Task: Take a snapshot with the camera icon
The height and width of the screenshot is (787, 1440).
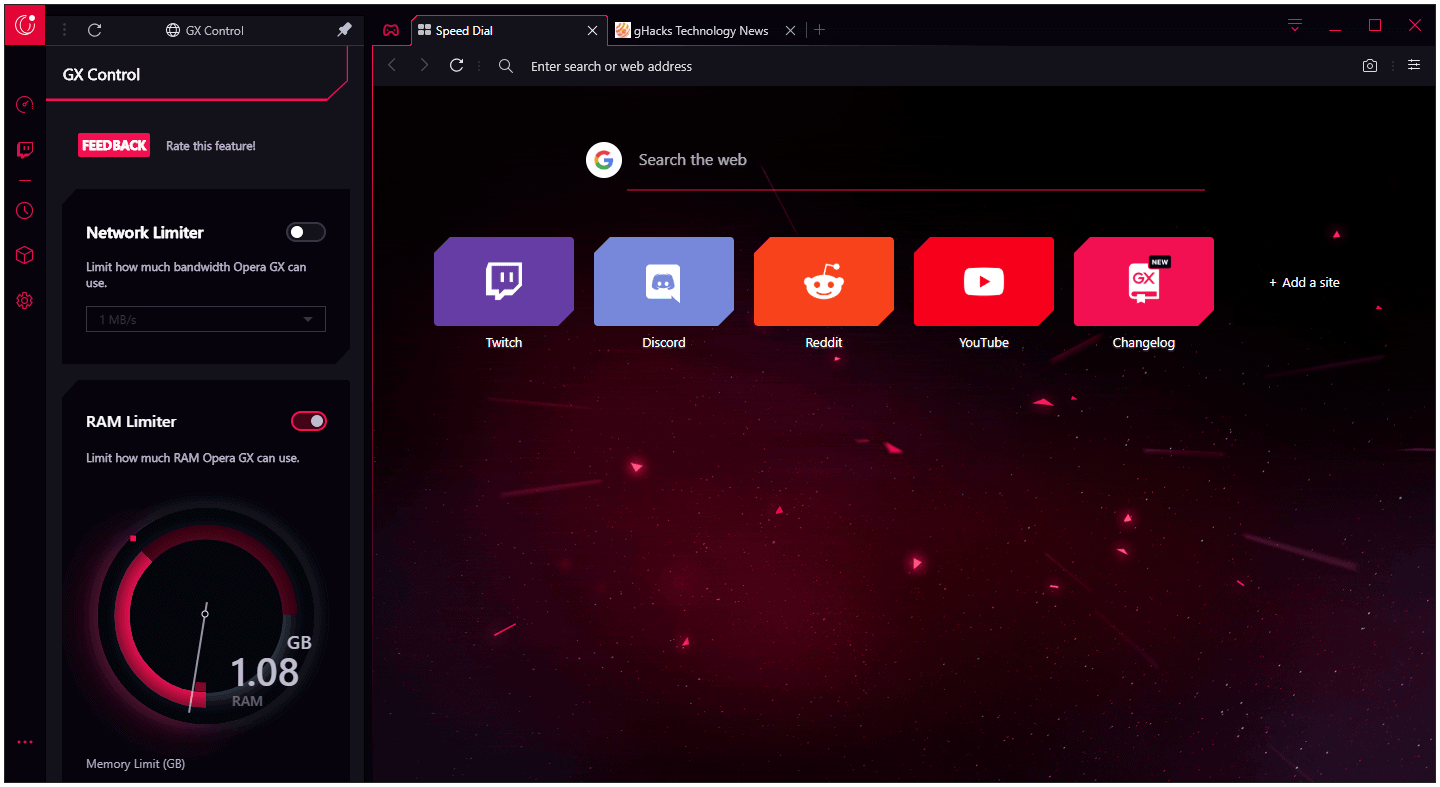Action: pos(1370,66)
